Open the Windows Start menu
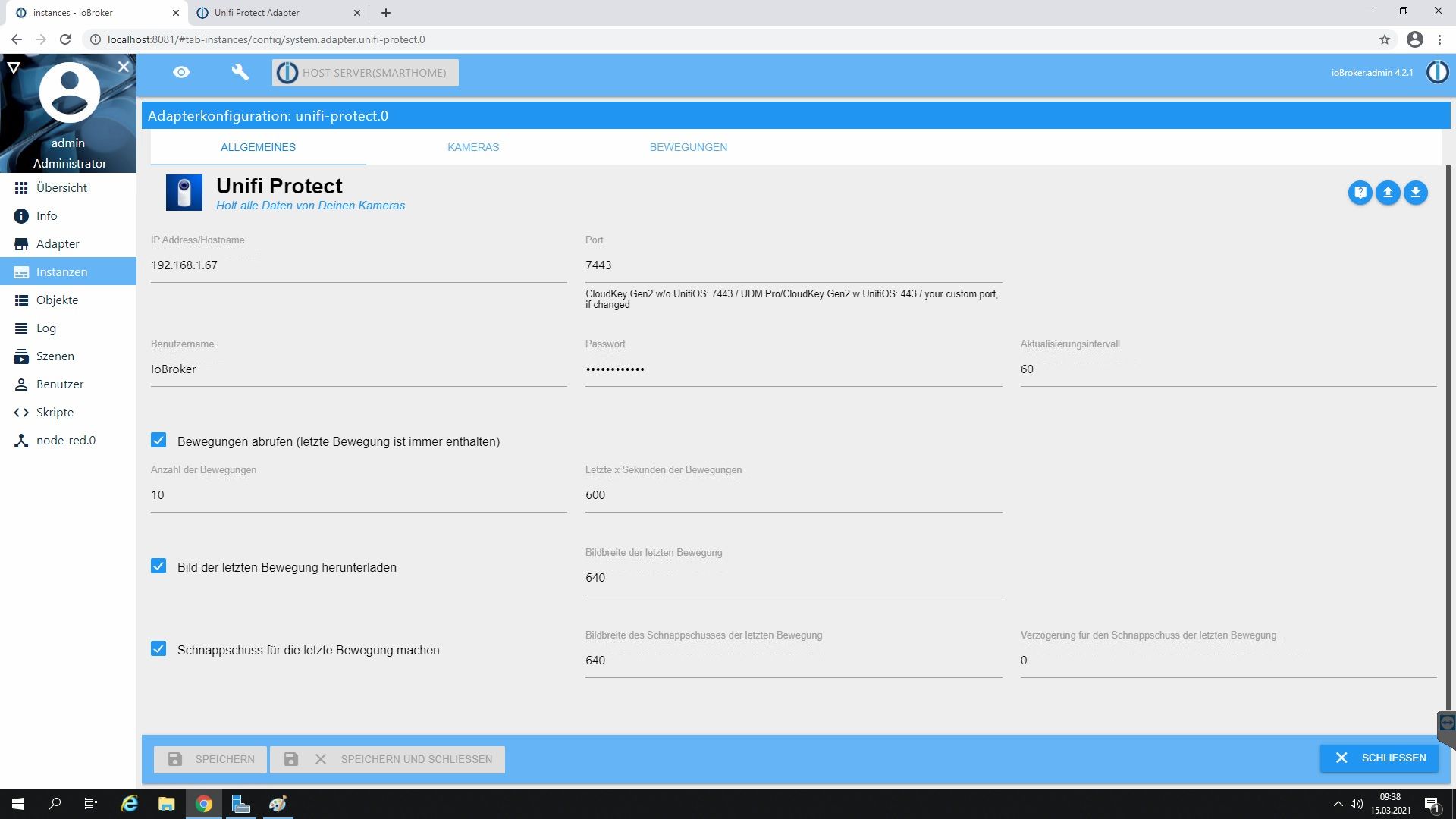 [18, 804]
